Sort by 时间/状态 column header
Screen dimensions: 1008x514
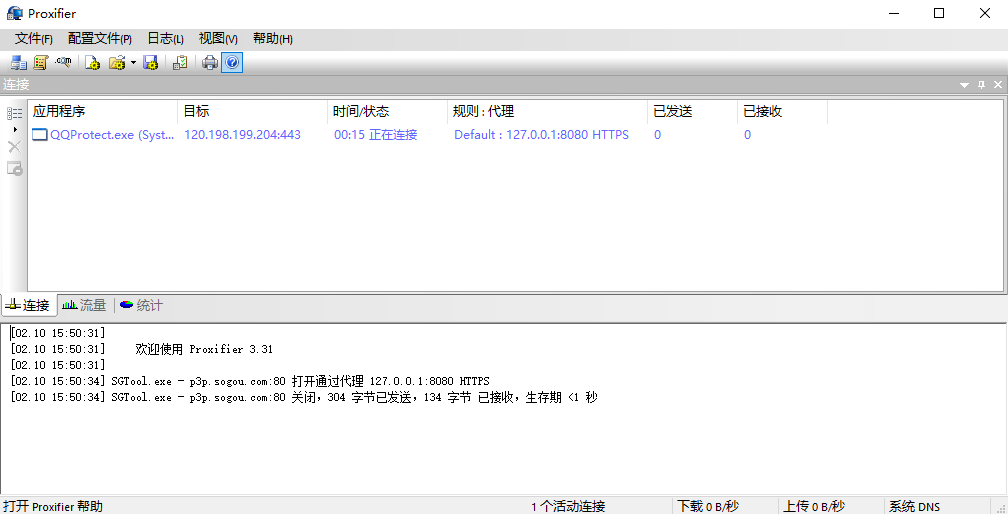click(x=387, y=111)
